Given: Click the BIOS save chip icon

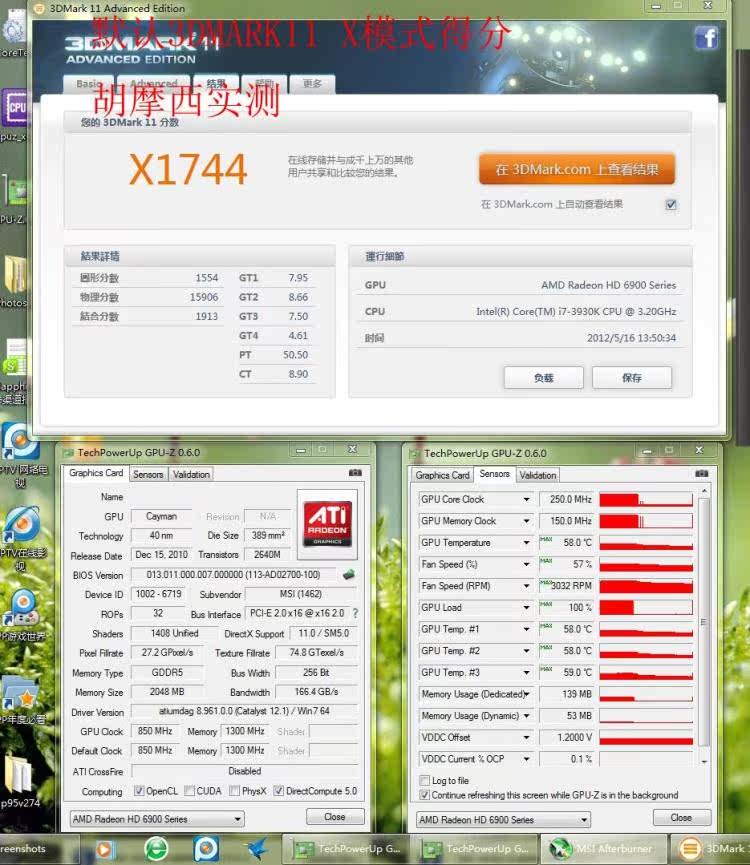Looking at the screenshot, I should (348, 575).
